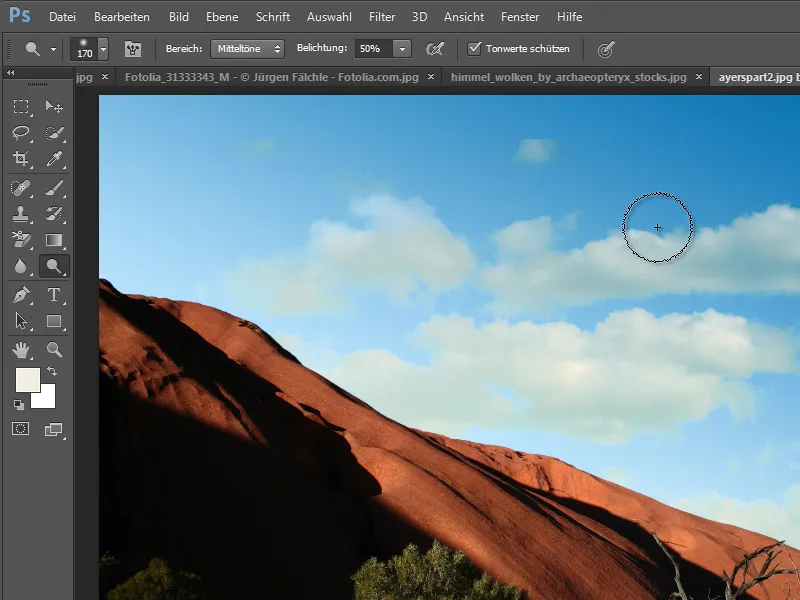
Task: Uncheck Tonwerte schützen checkbox
Action: point(474,48)
